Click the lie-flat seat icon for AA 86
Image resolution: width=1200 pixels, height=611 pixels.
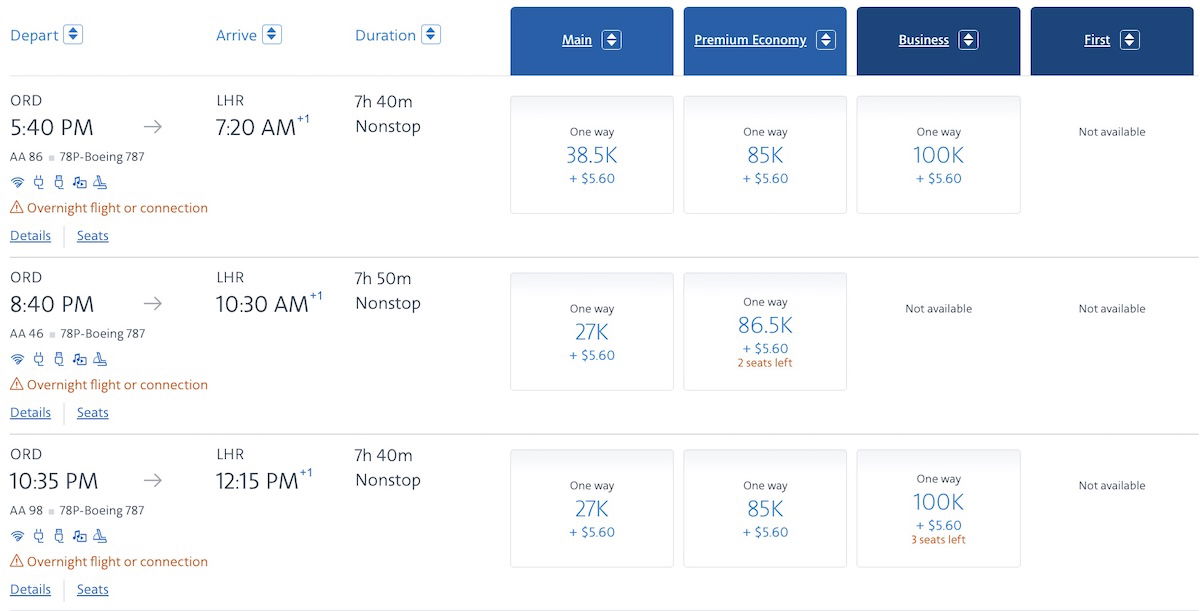tap(100, 182)
